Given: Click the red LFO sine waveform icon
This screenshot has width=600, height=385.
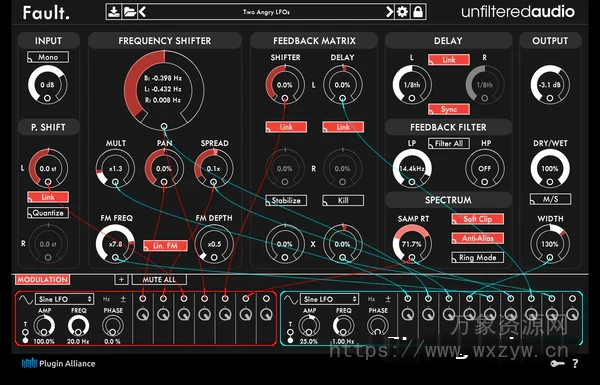Looking at the screenshot, I should pyautogui.click(x=26, y=299).
